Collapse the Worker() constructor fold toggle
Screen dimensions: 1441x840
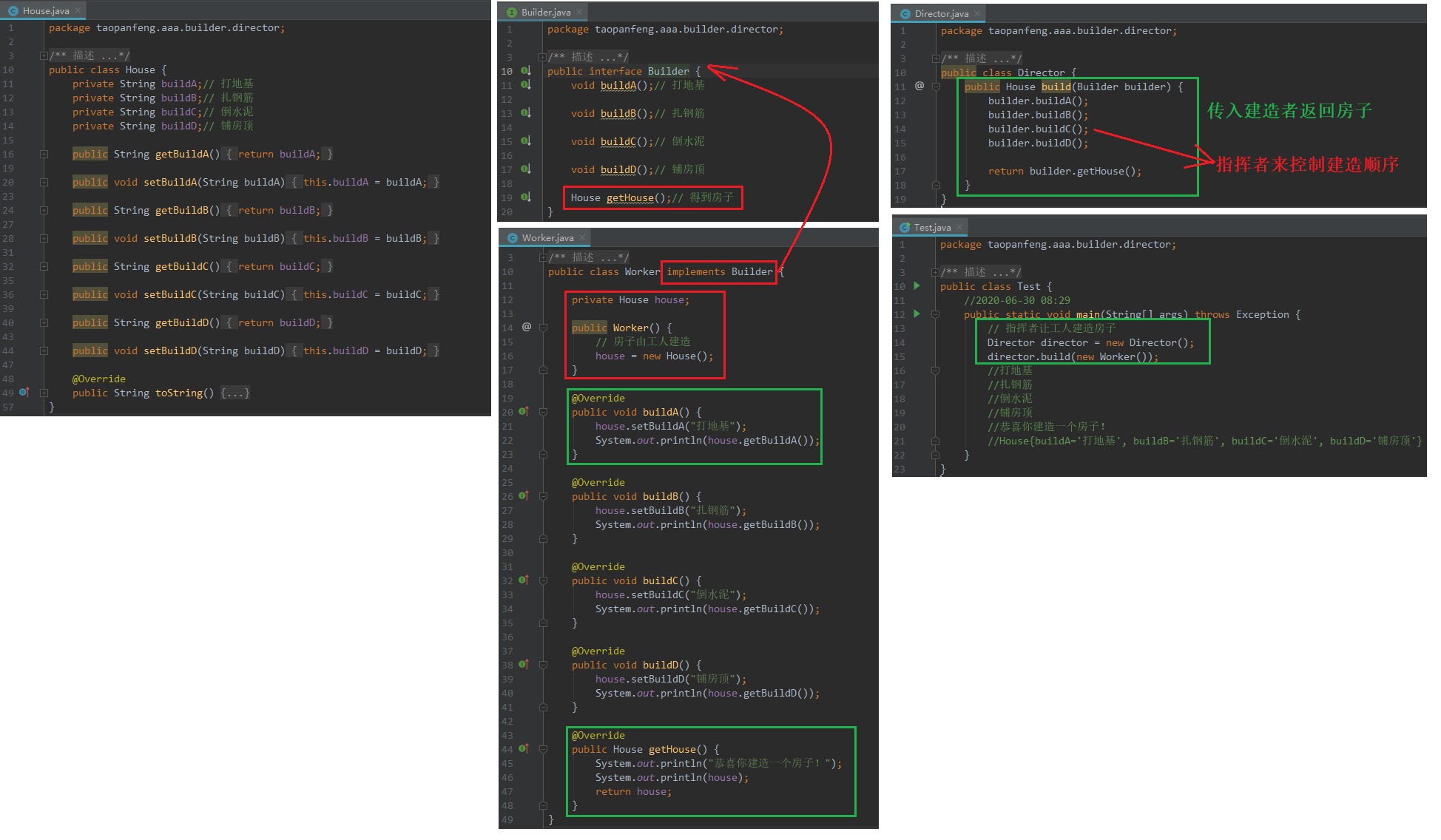pyautogui.click(x=543, y=328)
